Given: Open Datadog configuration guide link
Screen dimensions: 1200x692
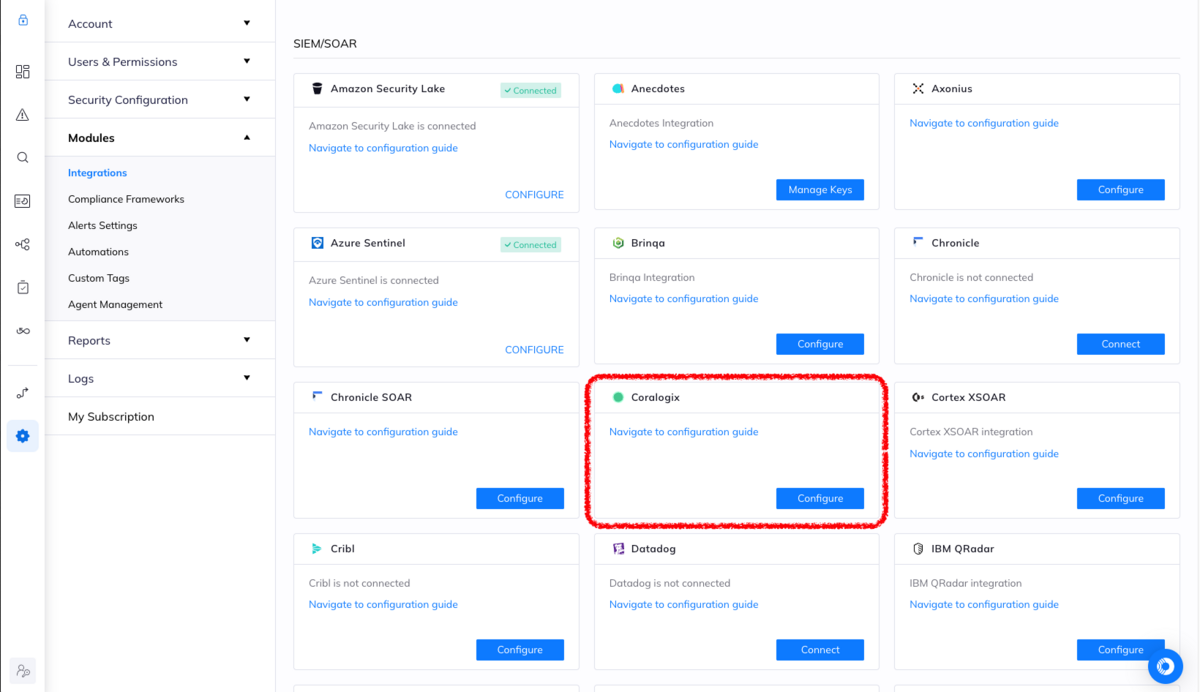Looking at the screenshot, I should coord(684,604).
